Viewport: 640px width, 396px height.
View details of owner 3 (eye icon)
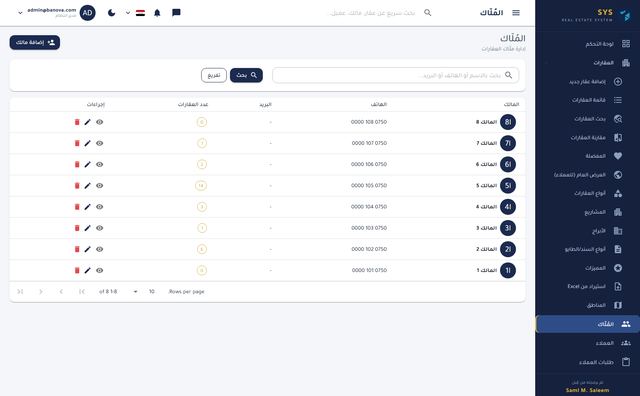[x=100, y=228]
